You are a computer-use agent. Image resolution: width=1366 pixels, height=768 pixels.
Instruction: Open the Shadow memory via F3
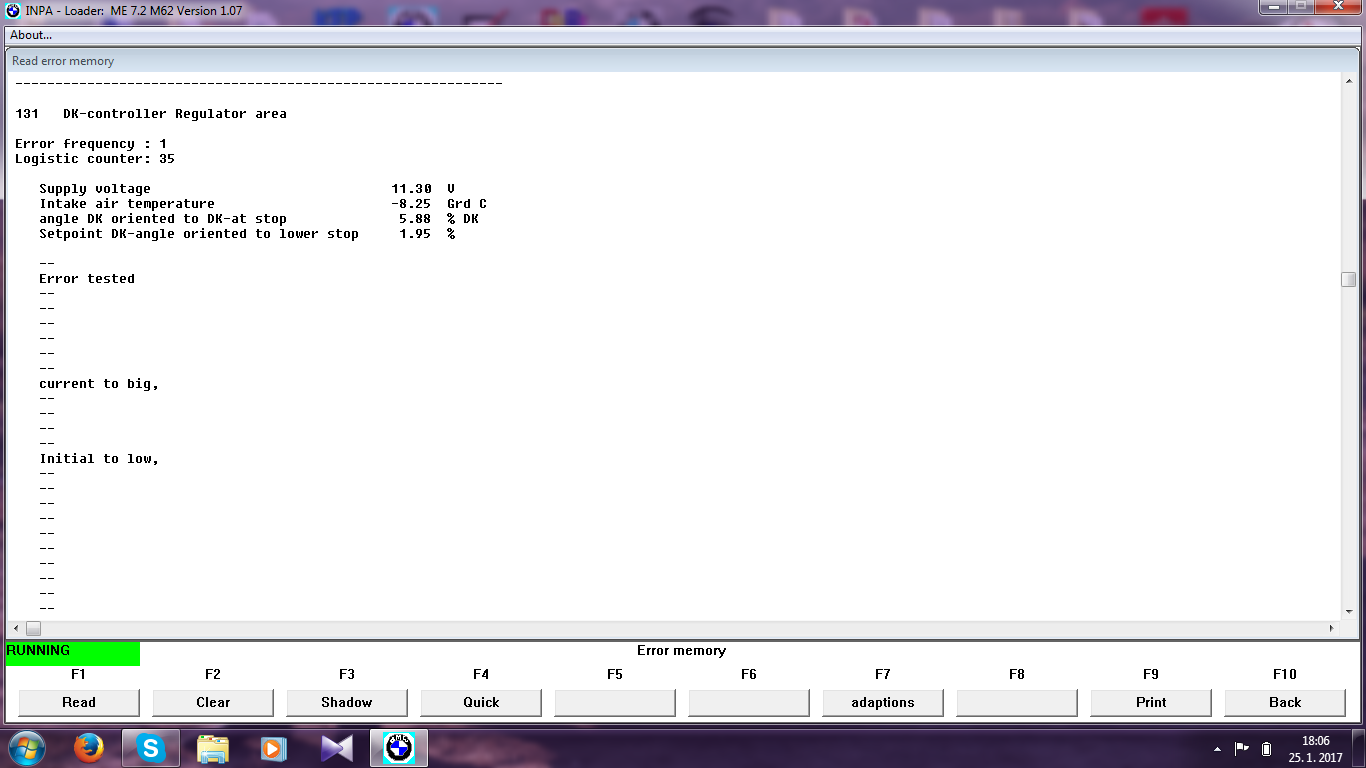pos(347,702)
